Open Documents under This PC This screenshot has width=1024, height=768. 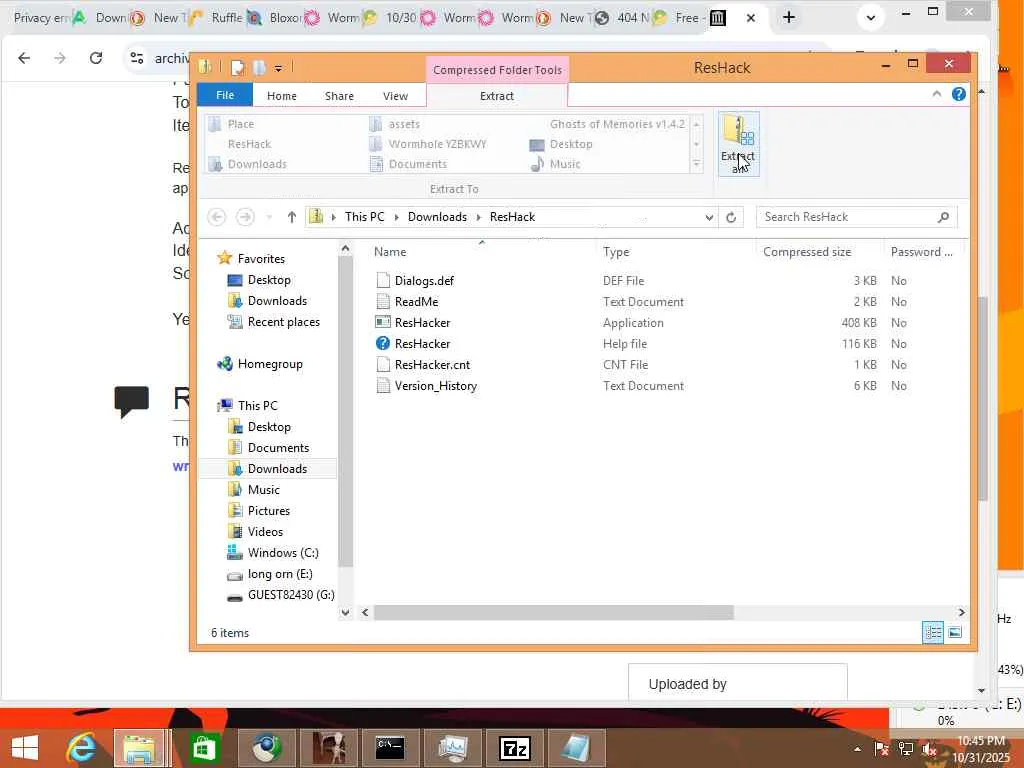click(x=278, y=448)
